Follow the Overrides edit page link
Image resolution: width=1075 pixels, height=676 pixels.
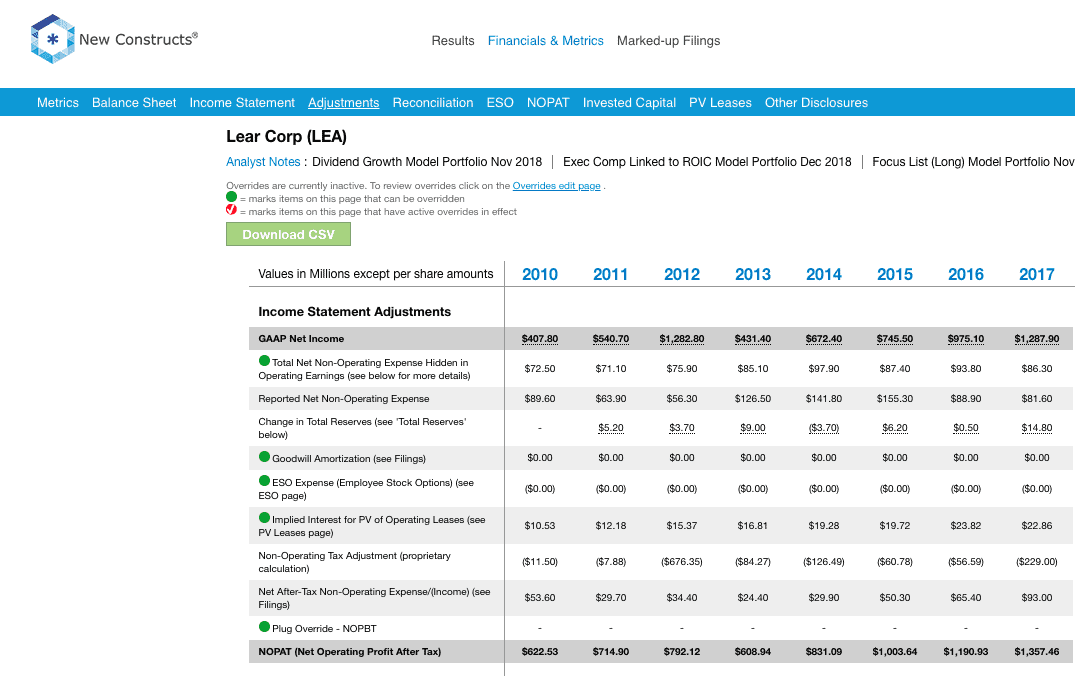[556, 186]
